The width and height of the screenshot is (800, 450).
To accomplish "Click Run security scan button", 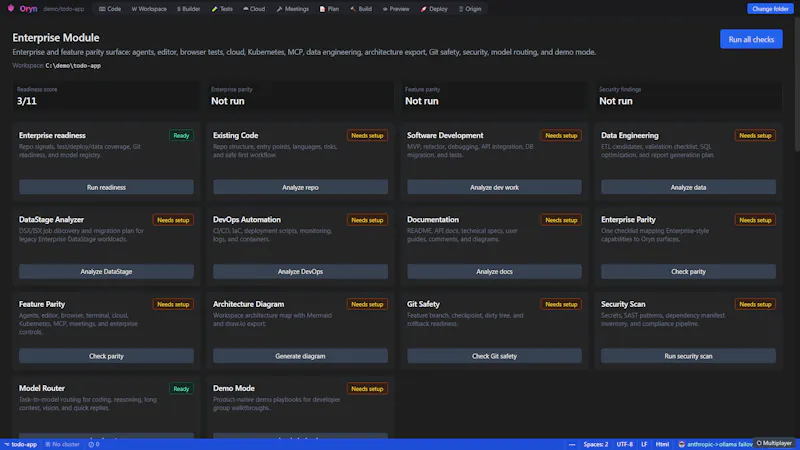I will pyautogui.click(x=688, y=356).
